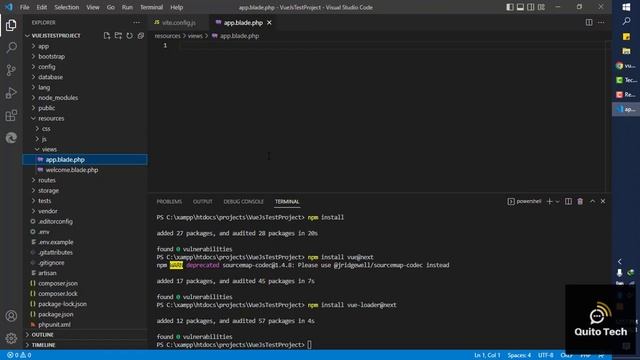Open the Terminal menu

tap(151, 7)
